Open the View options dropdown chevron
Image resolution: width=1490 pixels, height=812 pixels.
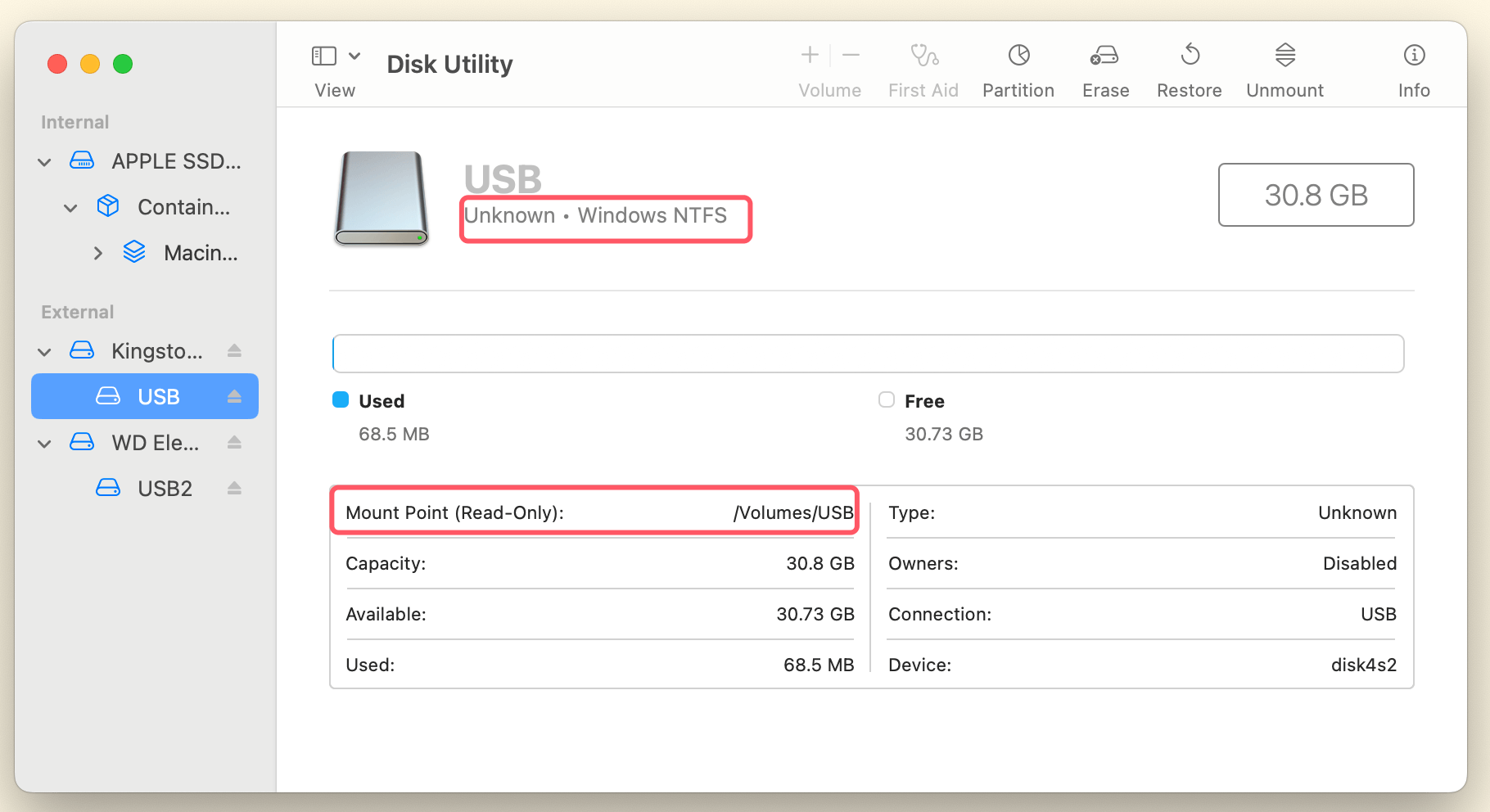coord(354,56)
